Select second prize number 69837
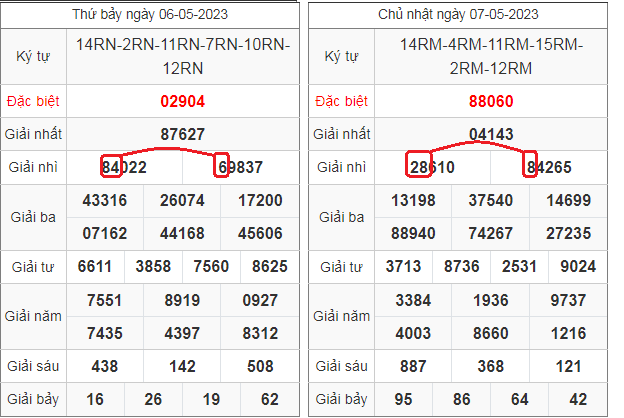Screen dimensions: 624x418 [x=240, y=167]
